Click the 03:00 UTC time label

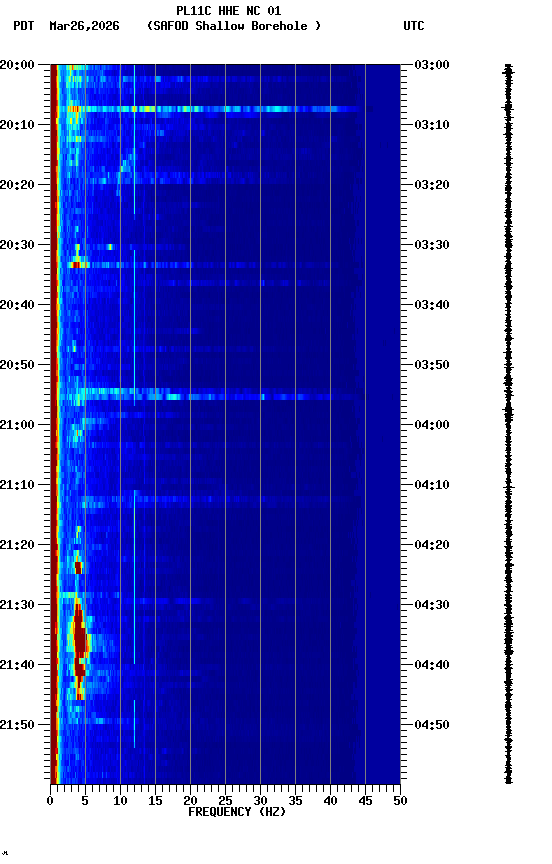tap(432, 65)
